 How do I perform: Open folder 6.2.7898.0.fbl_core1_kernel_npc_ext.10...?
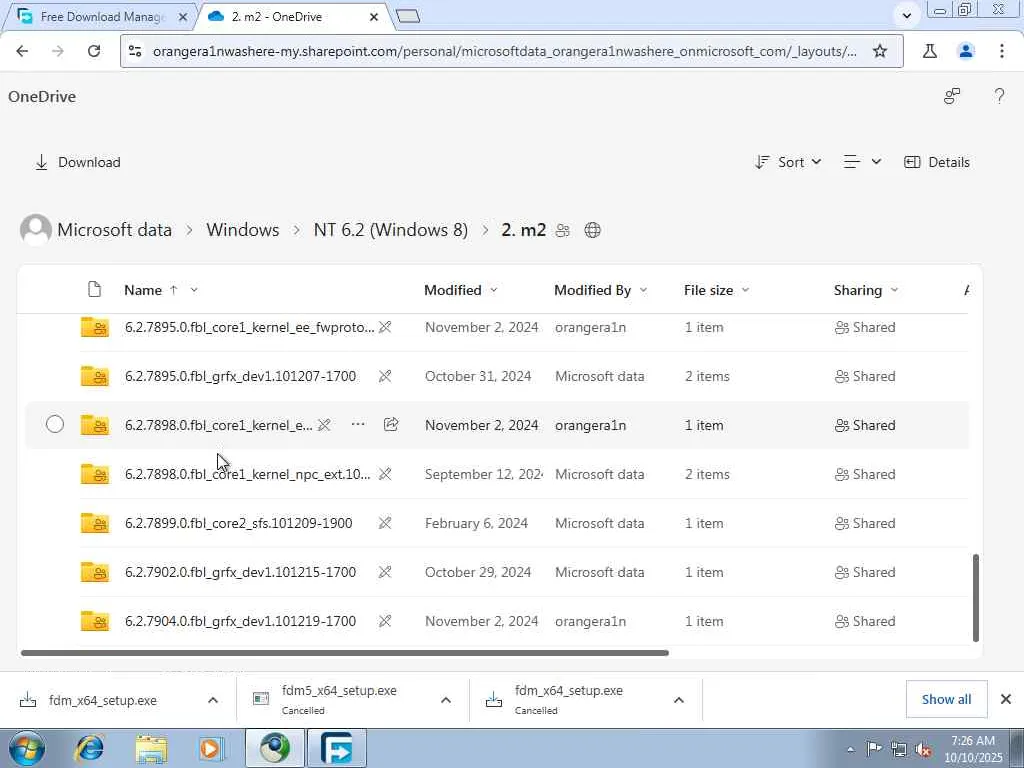[248, 474]
